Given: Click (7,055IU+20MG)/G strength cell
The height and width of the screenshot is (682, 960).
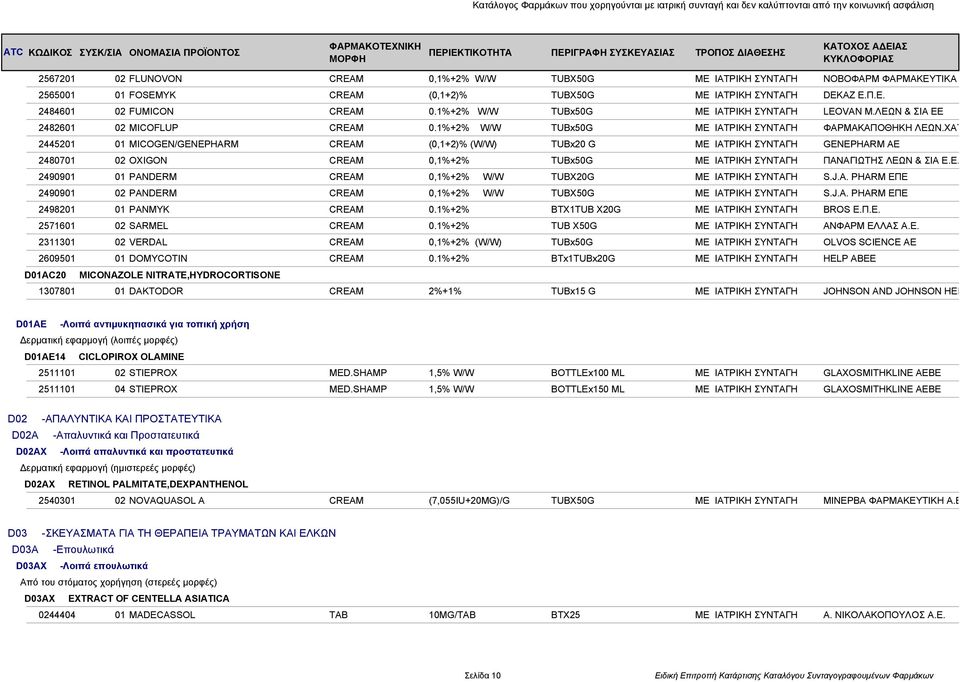Looking at the screenshot, I should click(469, 501).
